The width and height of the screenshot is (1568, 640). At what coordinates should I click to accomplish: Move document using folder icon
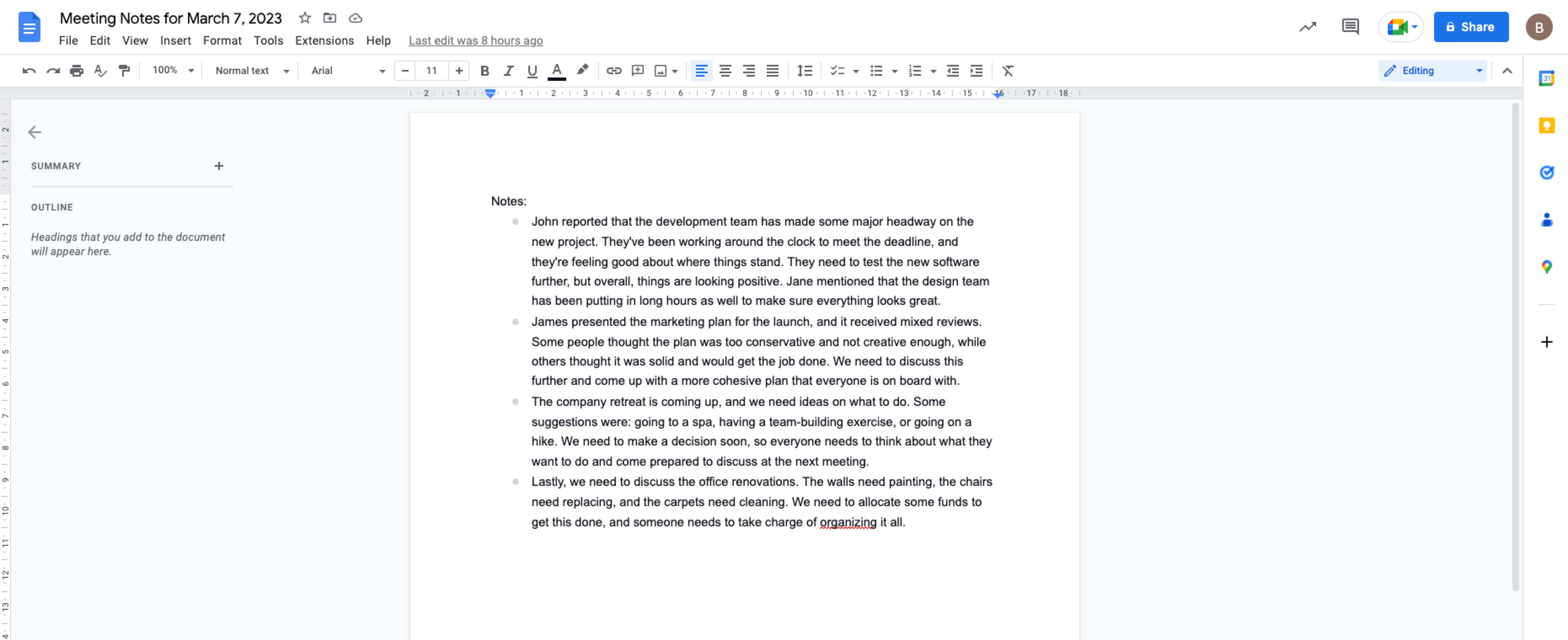coord(329,18)
